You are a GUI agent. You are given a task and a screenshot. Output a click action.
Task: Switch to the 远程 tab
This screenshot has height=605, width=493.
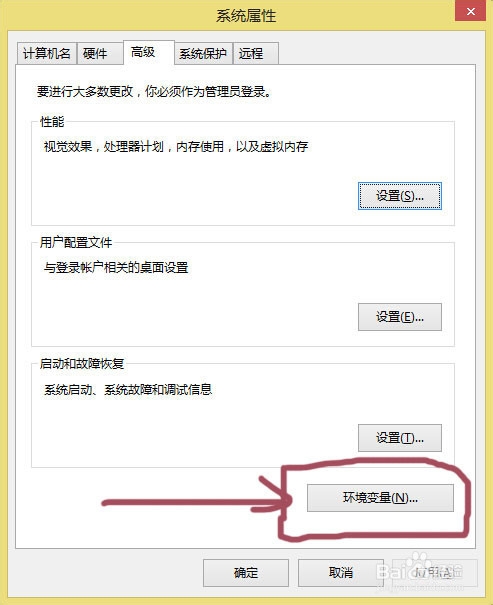[x=256, y=53]
